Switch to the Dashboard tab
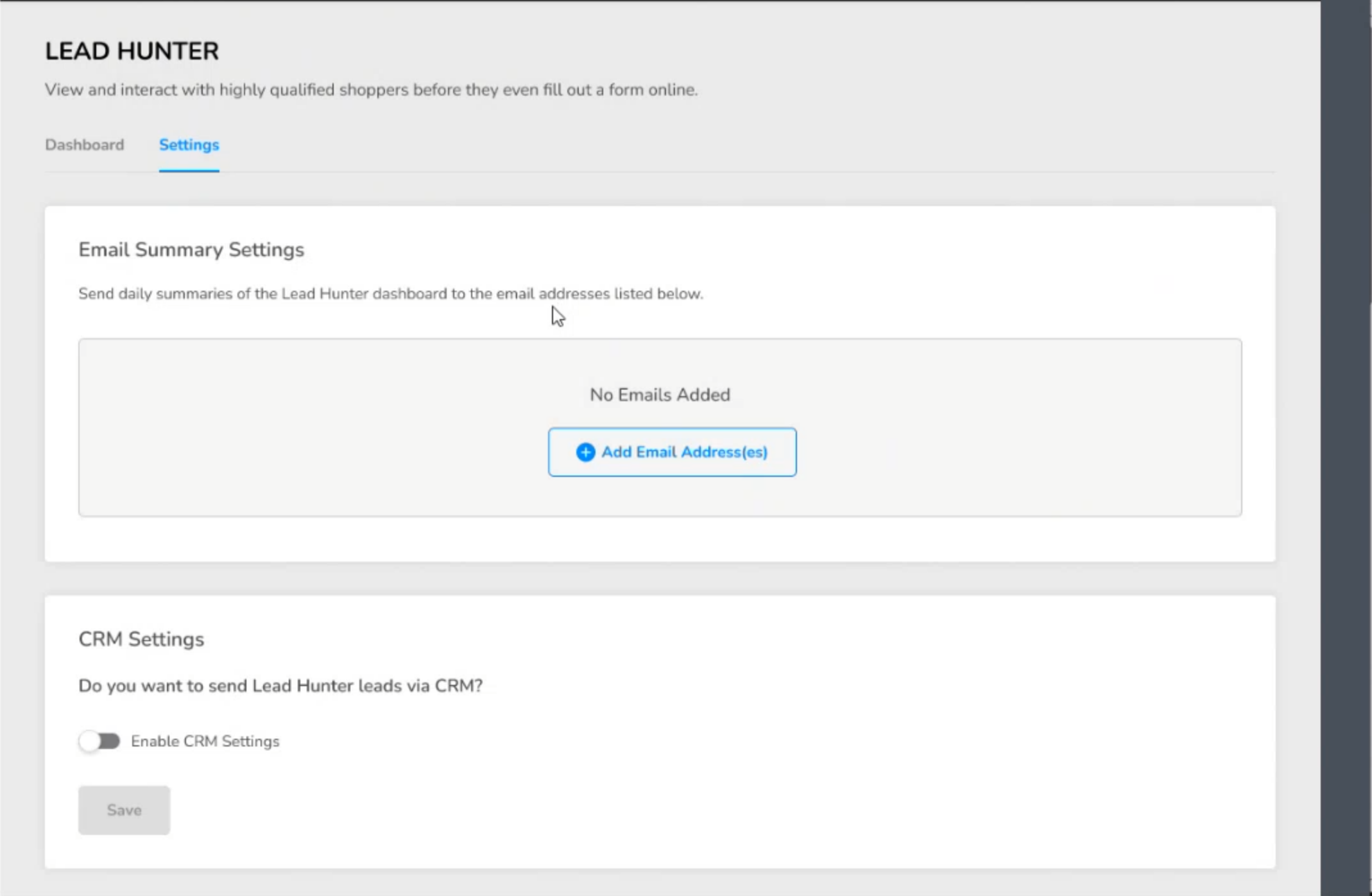Viewport: 1372px width, 896px height. [x=84, y=144]
